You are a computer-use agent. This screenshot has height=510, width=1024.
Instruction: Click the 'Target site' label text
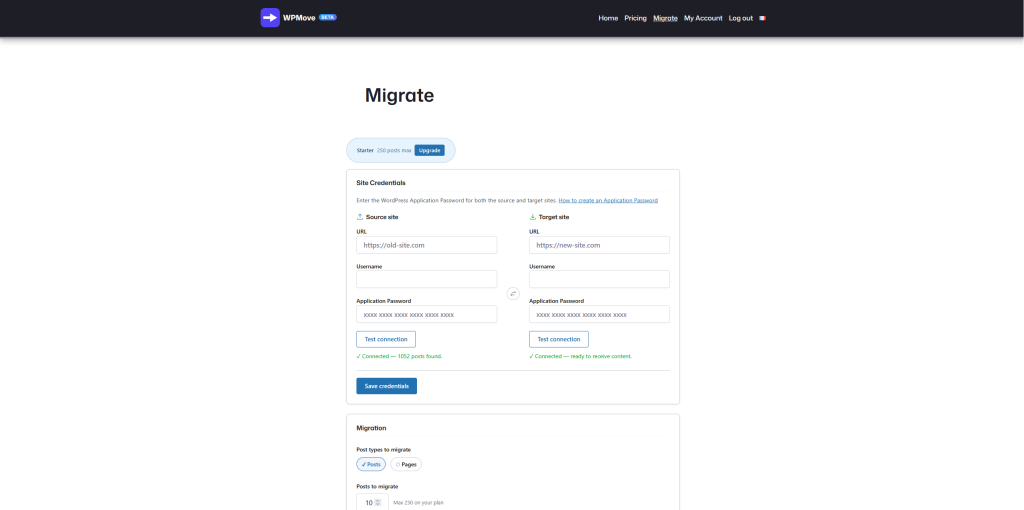(x=554, y=217)
